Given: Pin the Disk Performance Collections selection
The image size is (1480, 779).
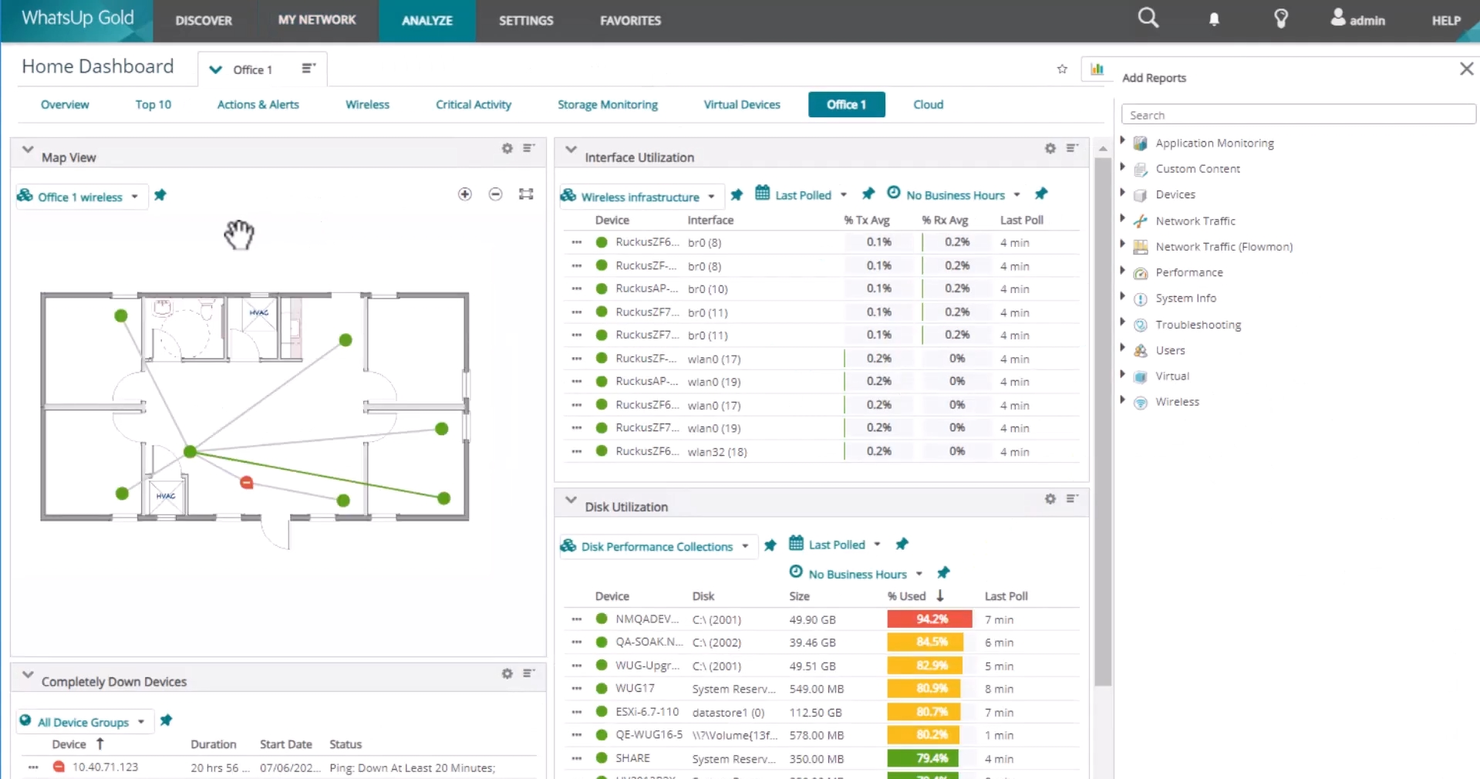Looking at the screenshot, I should click(x=770, y=545).
